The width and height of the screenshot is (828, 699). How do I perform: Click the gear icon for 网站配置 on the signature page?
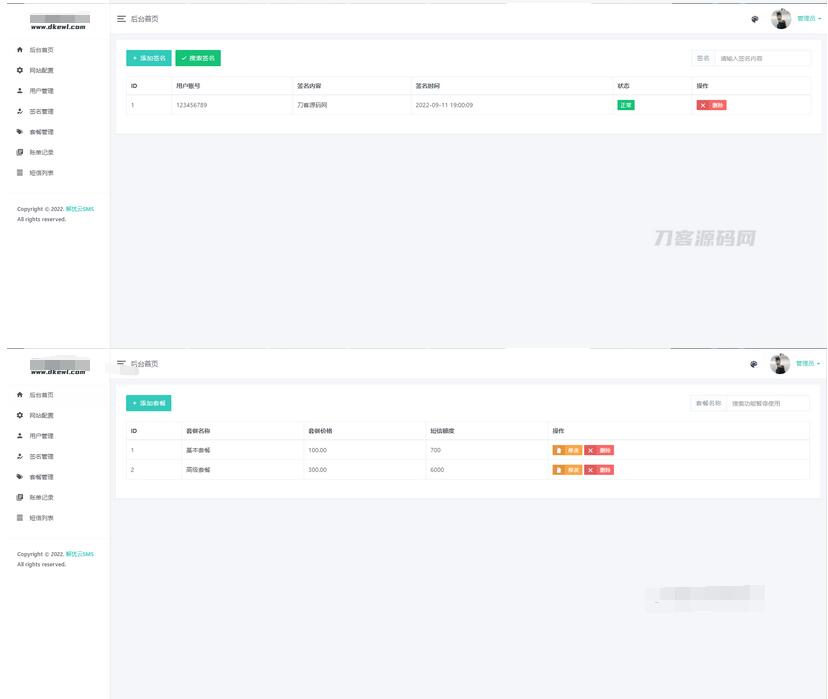click(20, 70)
